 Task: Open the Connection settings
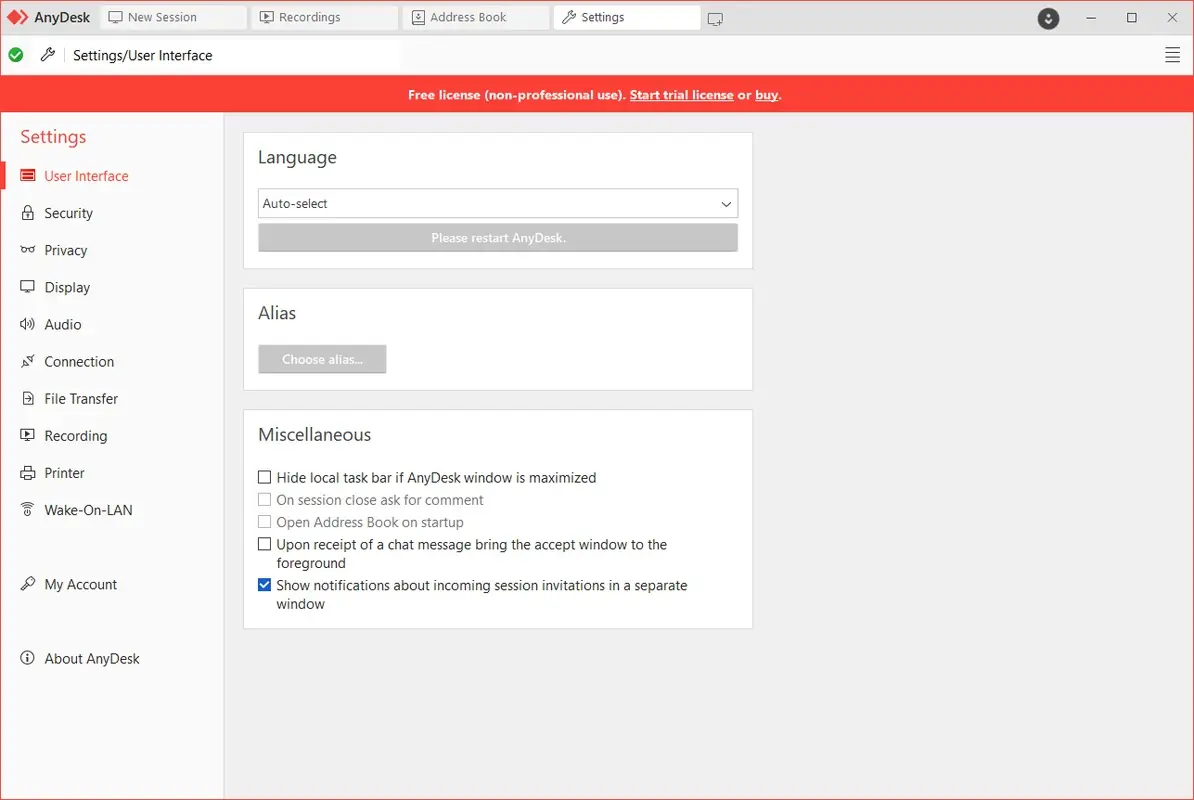coord(78,361)
